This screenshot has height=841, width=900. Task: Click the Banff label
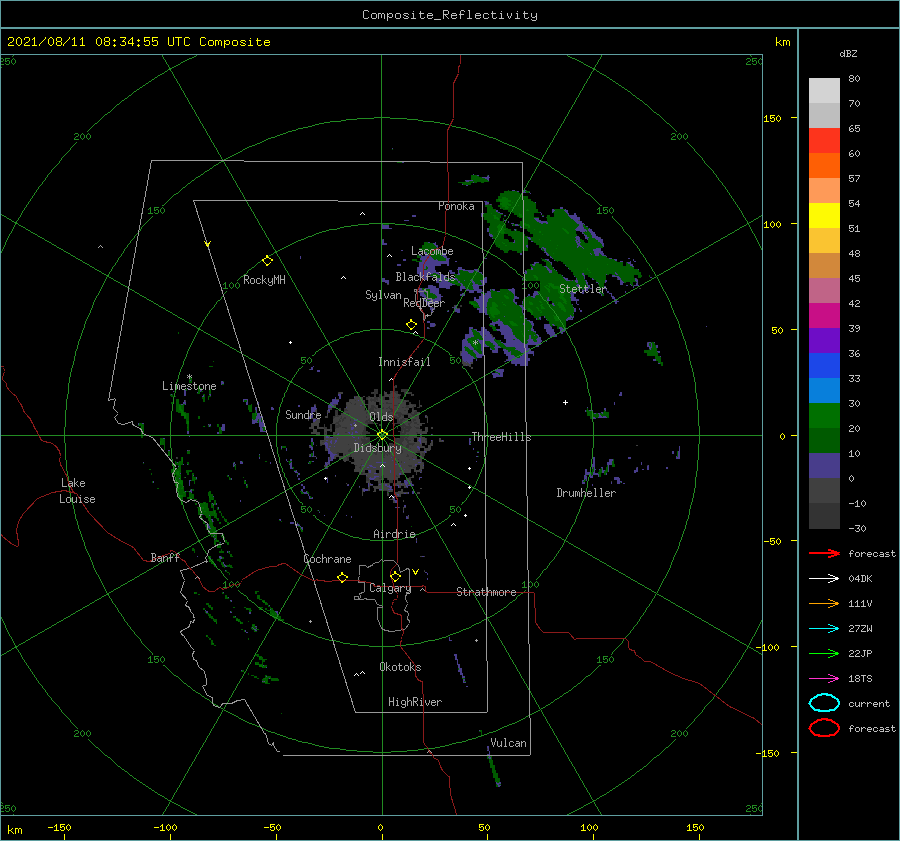[165, 557]
